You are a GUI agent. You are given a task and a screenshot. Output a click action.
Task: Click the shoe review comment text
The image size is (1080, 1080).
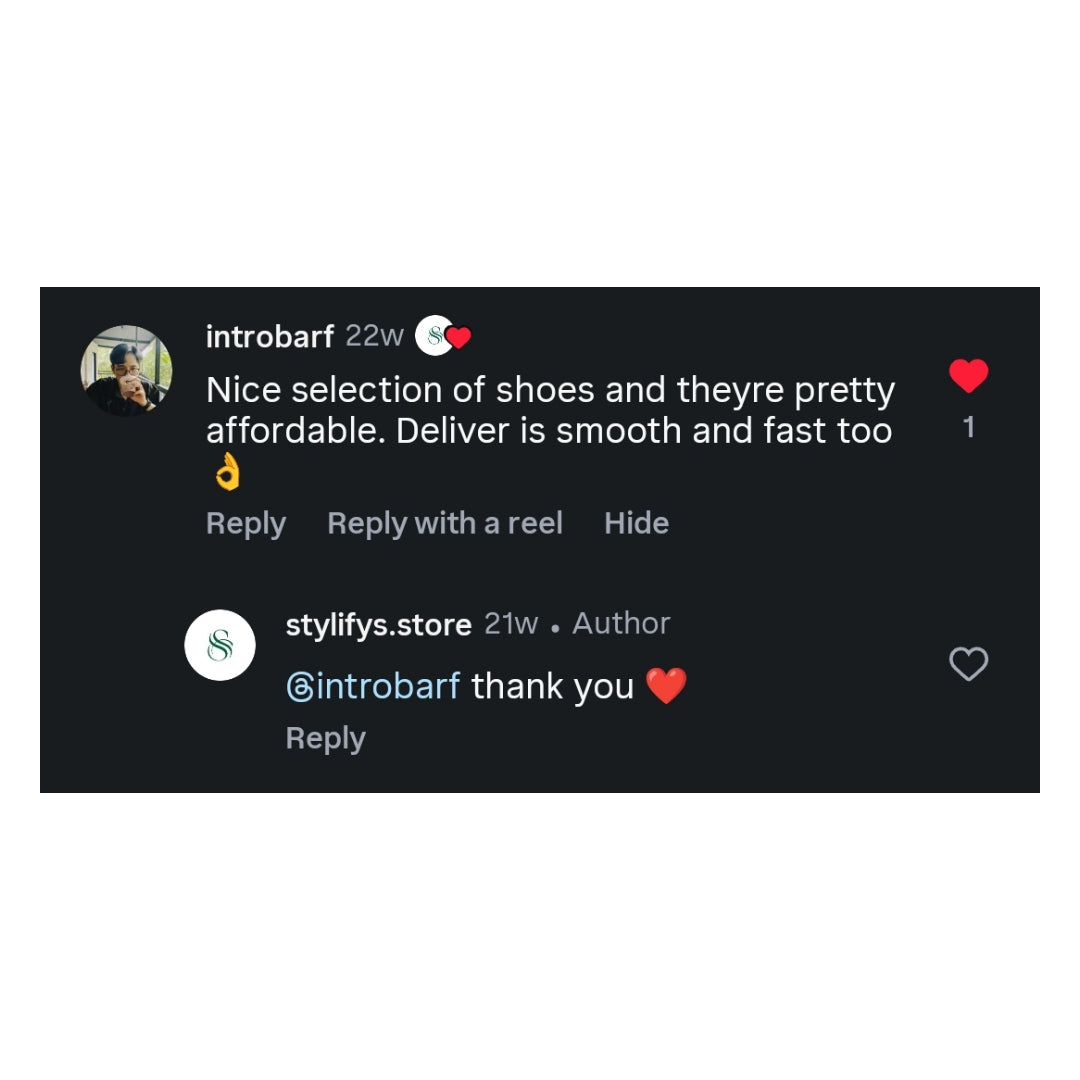550,410
